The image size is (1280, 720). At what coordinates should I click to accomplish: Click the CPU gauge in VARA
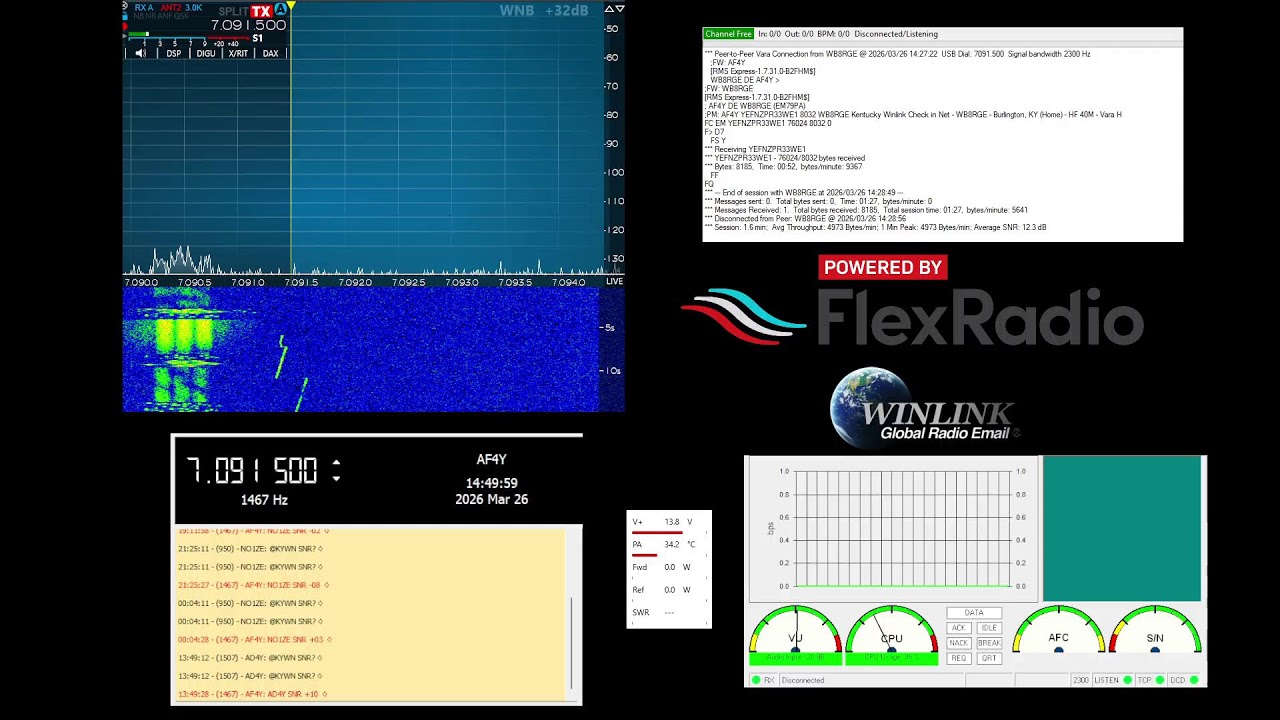click(x=892, y=630)
